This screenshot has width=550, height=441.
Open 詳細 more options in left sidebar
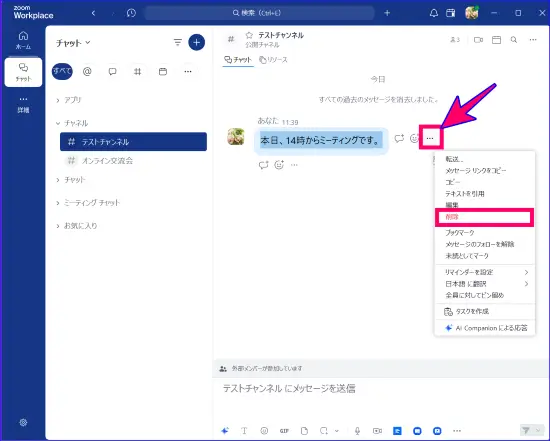23,105
